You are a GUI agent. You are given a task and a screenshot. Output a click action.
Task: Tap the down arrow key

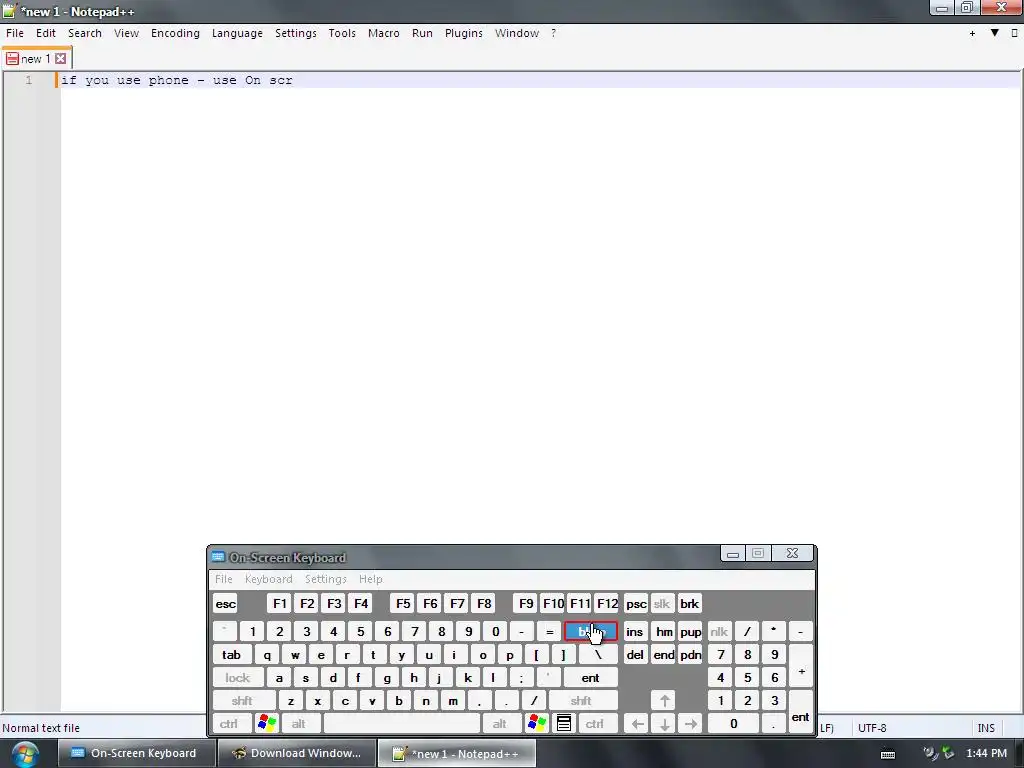tap(664, 724)
